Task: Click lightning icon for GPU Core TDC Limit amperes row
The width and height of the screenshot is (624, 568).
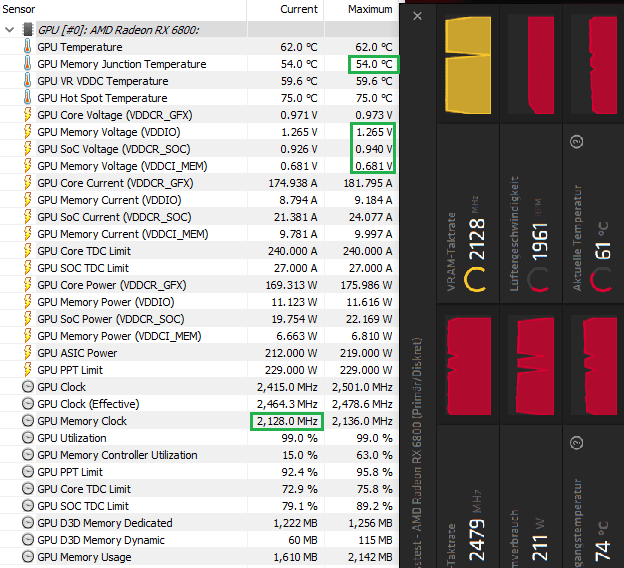Action: click(x=27, y=251)
